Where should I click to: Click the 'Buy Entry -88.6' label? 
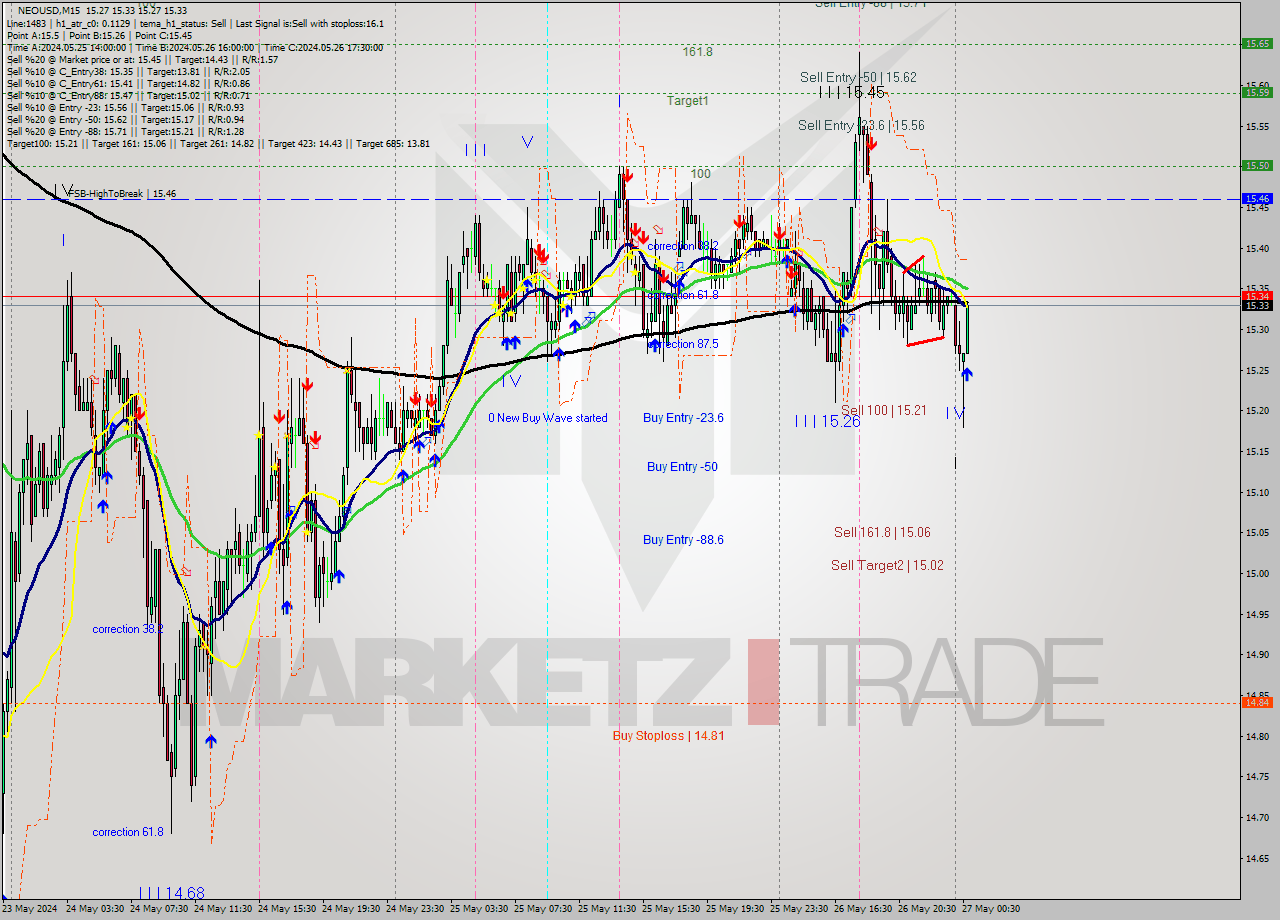click(683, 540)
